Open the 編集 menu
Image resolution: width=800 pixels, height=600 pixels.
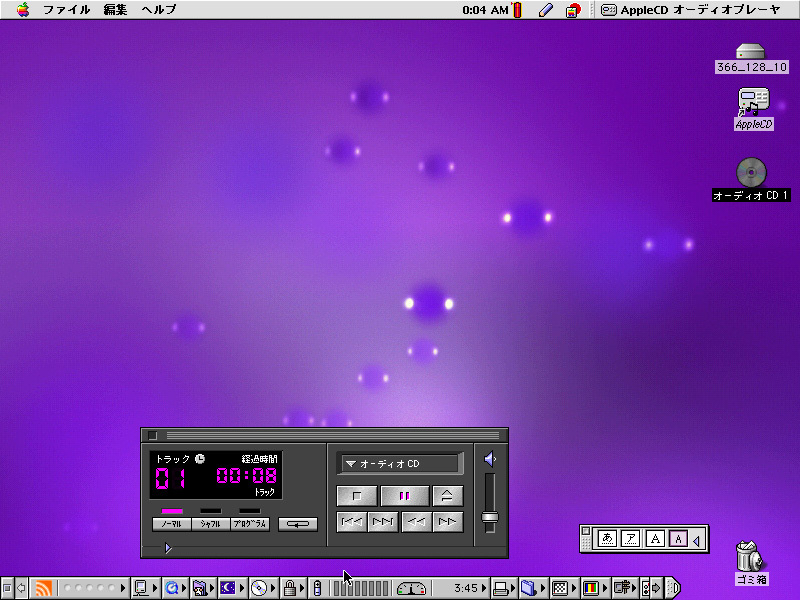pyautogui.click(x=116, y=10)
